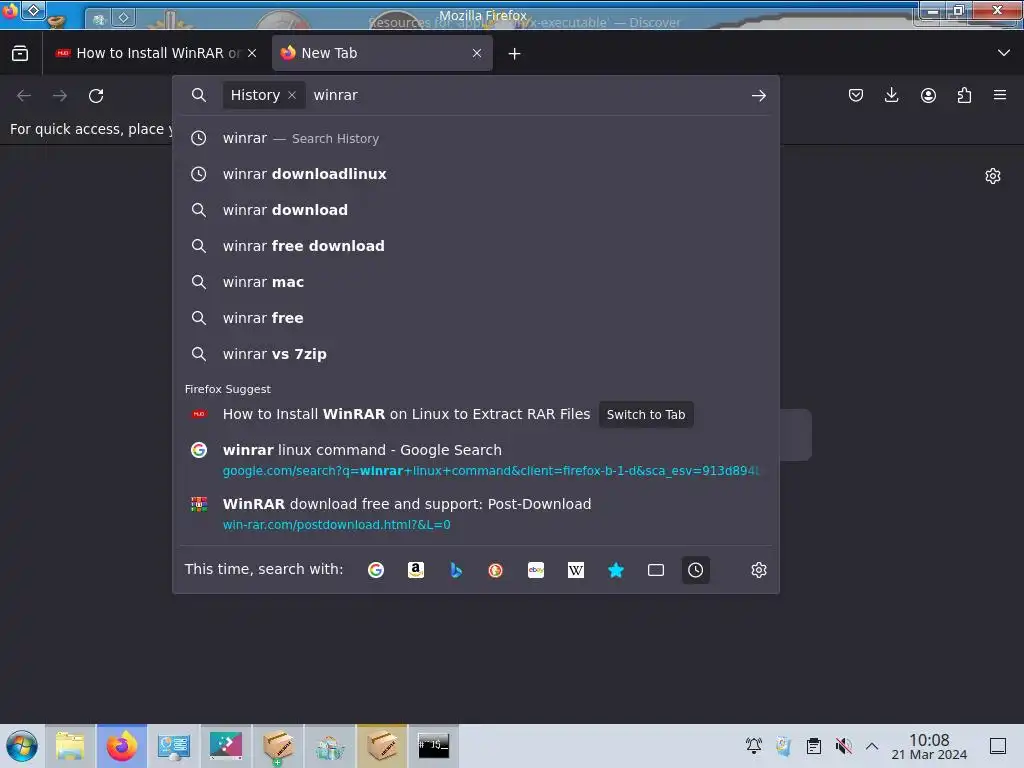Open the Firefox View icon
This screenshot has height=768, width=1024.
(x=20, y=53)
